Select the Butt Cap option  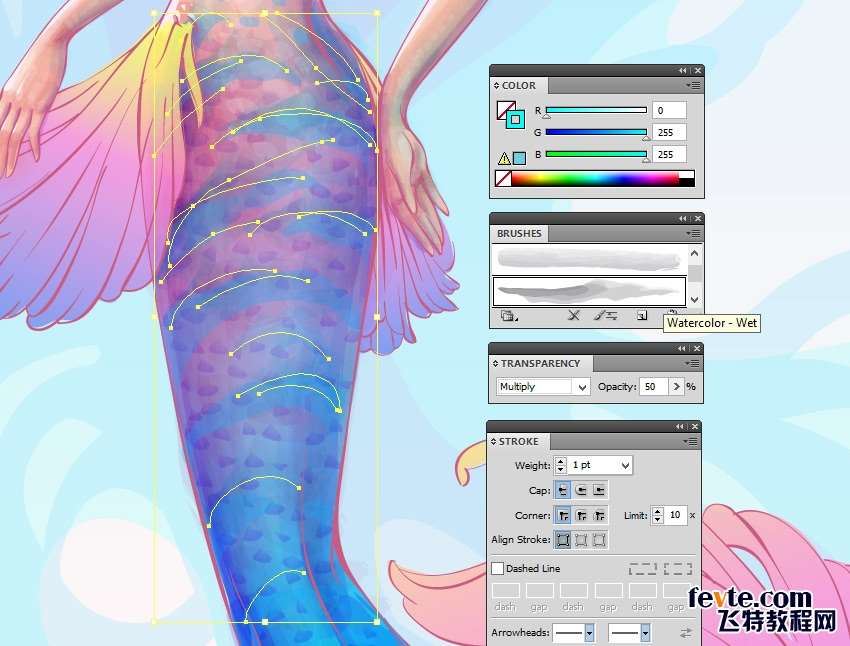[563, 490]
